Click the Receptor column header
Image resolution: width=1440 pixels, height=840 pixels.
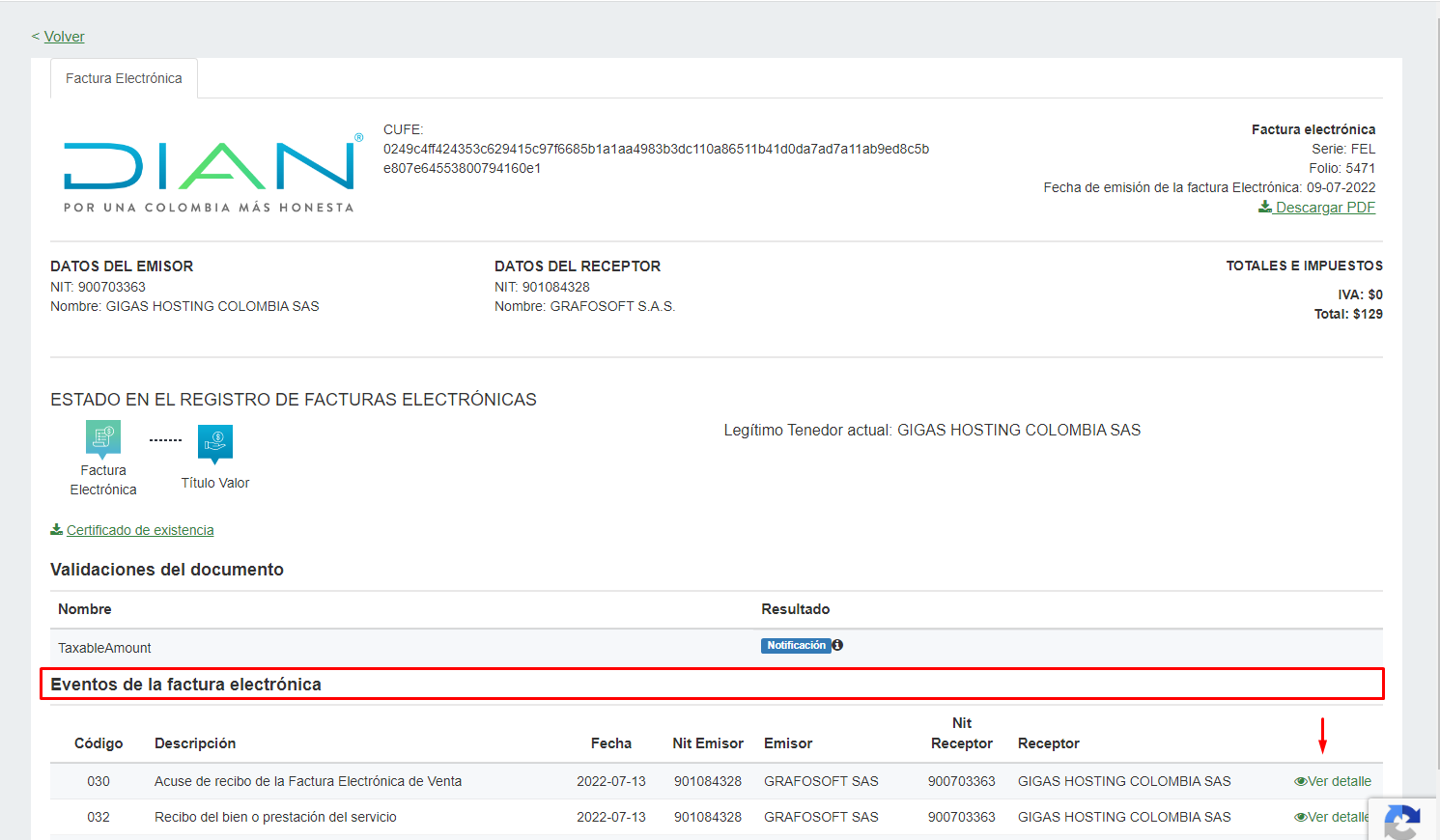click(1048, 743)
